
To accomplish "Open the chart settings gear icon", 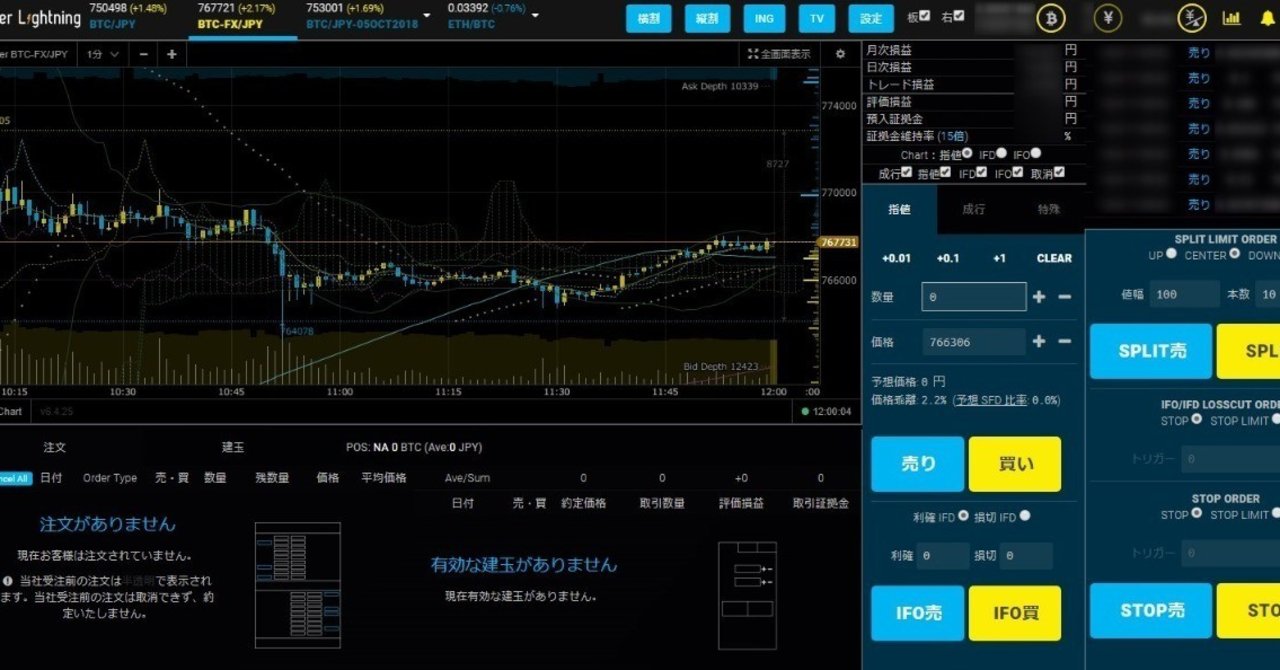I will pyautogui.click(x=841, y=53).
